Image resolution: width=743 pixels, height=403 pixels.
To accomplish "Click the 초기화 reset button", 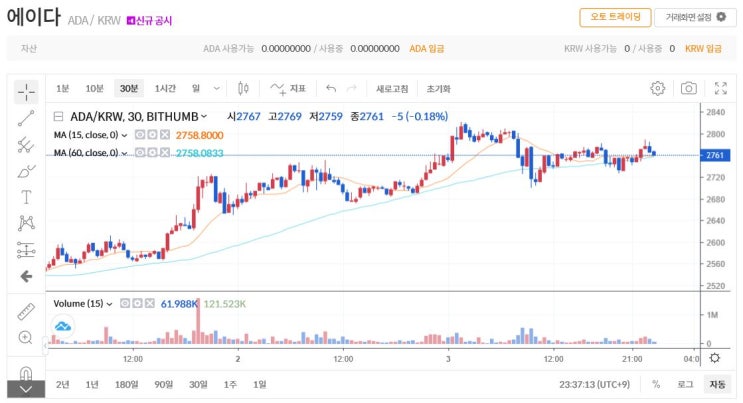I will point(438,89).
